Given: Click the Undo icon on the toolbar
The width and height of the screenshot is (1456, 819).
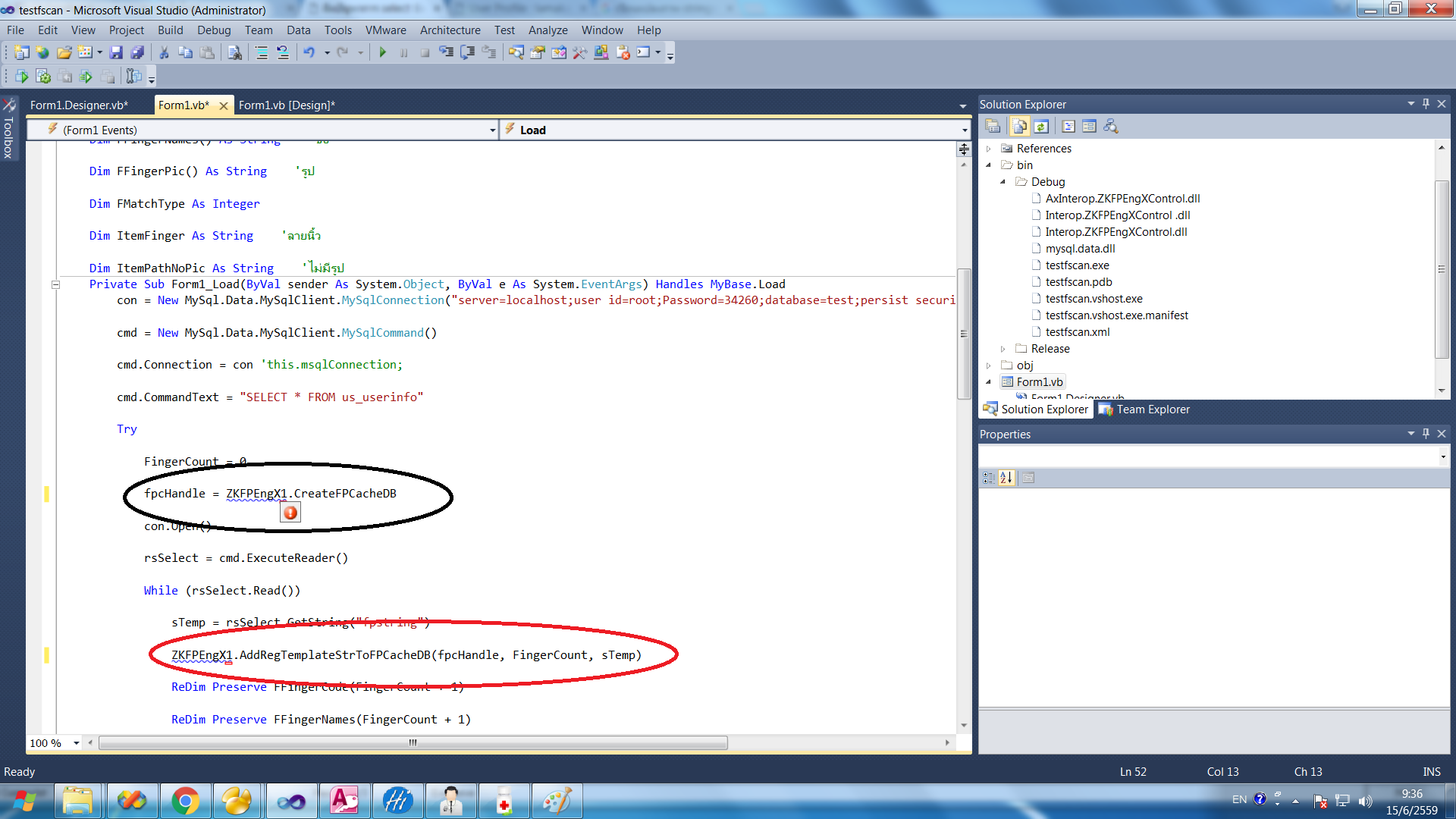Looking at the screenshot, I should (x=309, y=52).
